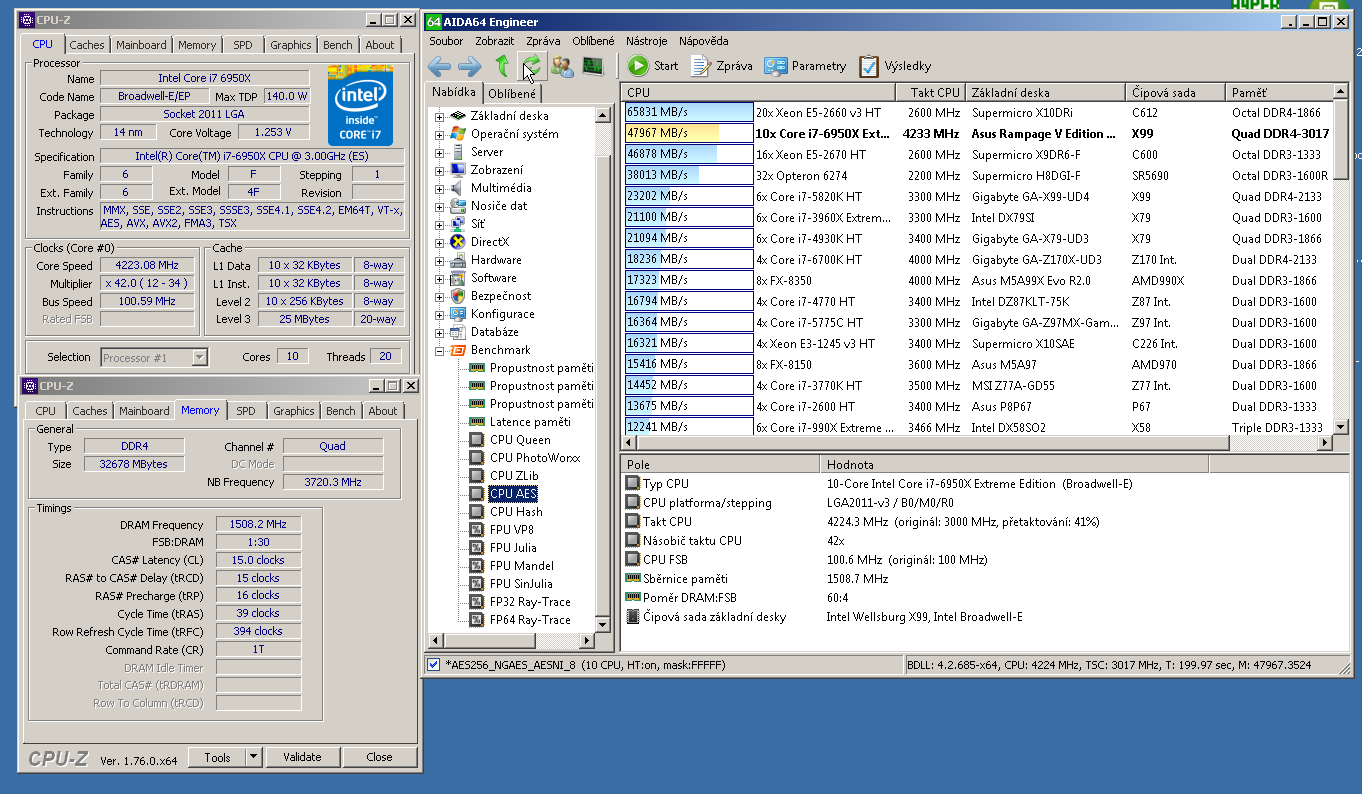The height and width of the screenshot is (794, 1362).
Task: Select DirectX tree item
Action: (489, 242)
